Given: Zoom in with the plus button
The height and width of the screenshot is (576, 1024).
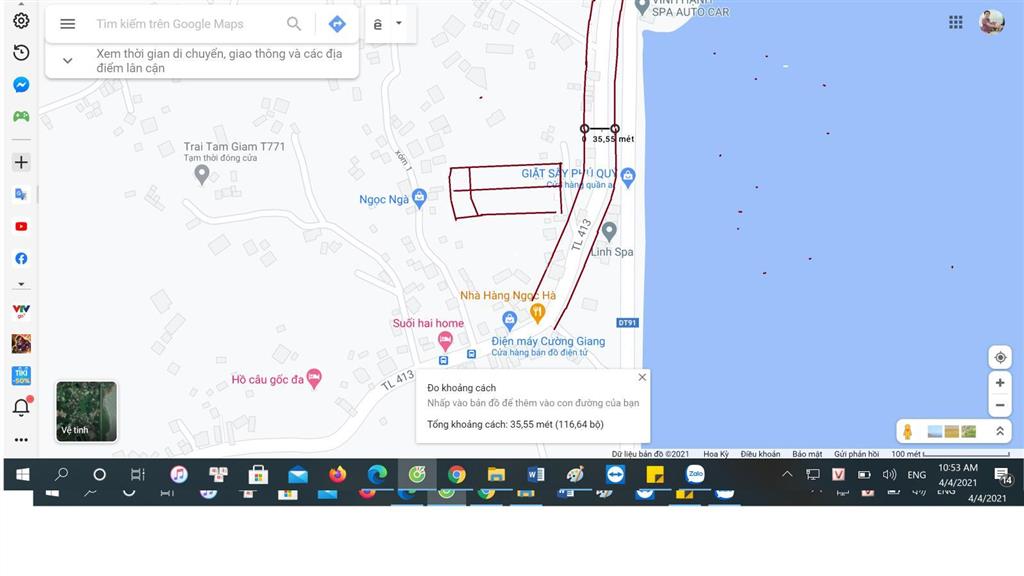Looking at the screenshot, I should tap(999, 383).
